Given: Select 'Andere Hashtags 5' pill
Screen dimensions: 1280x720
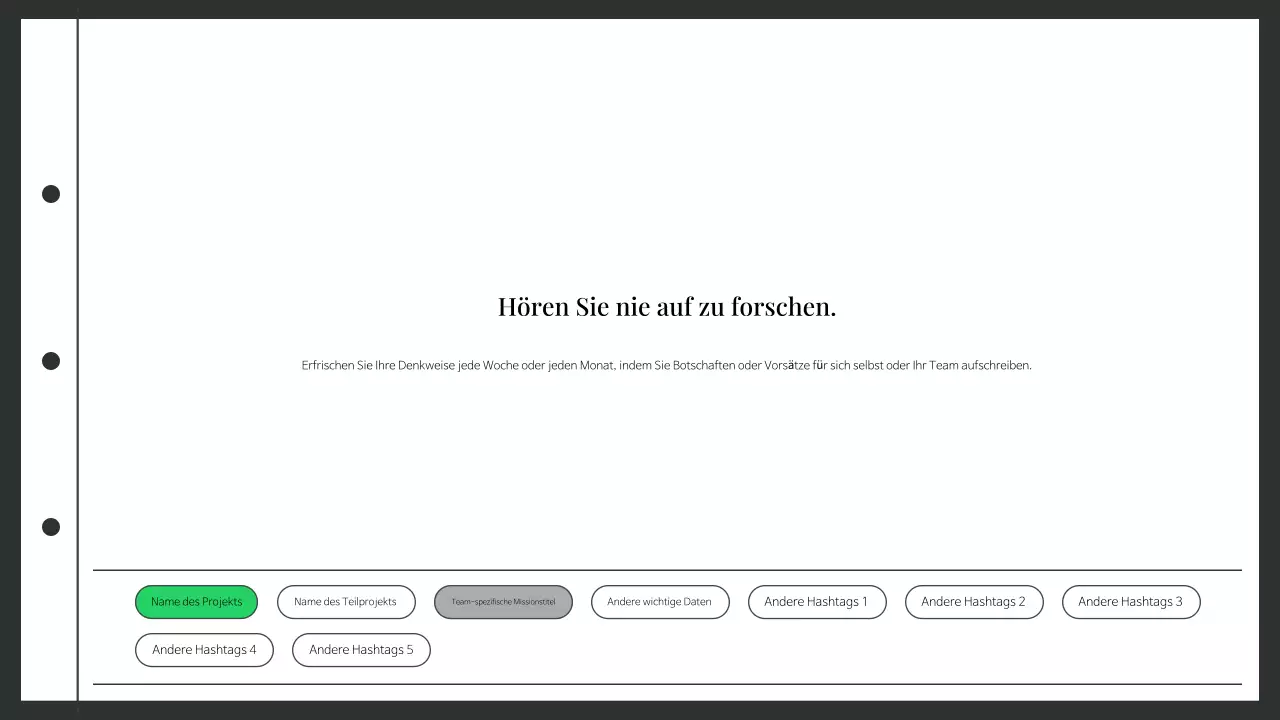Looking at the screenshot, I should [361, 649].
